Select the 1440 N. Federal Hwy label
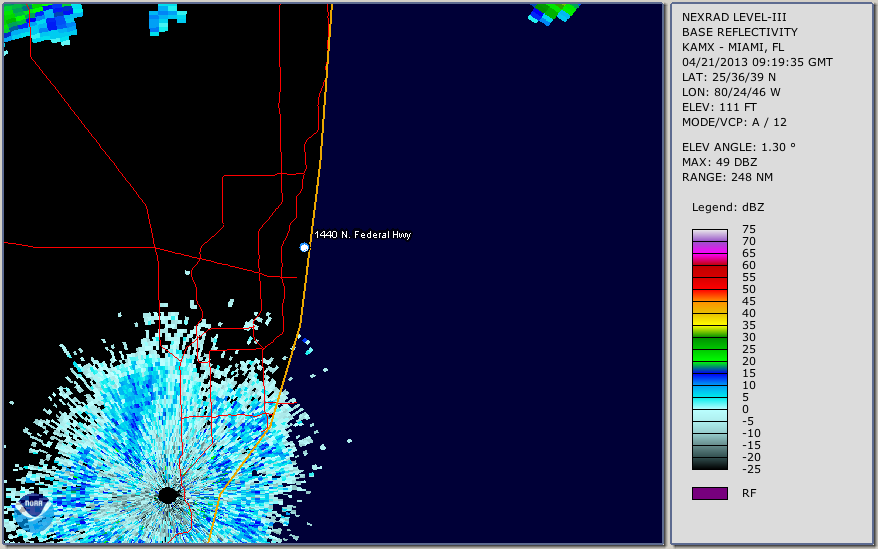878x549 pixels. [x=362, y=235]
